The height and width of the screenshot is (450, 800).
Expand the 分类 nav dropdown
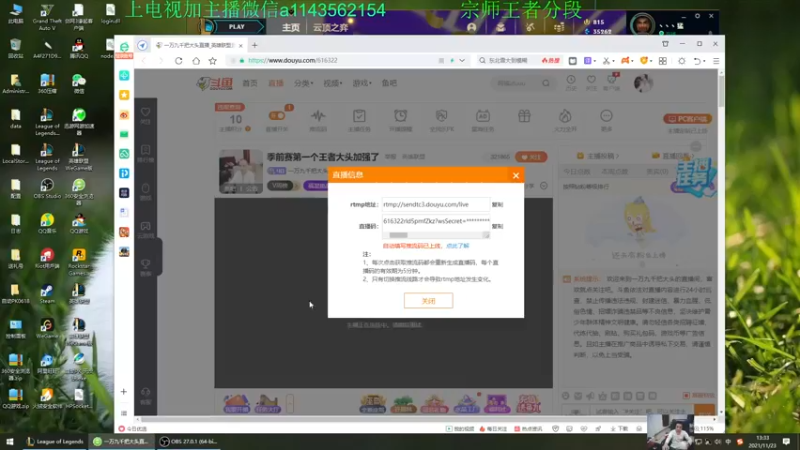tap(303, 83)
